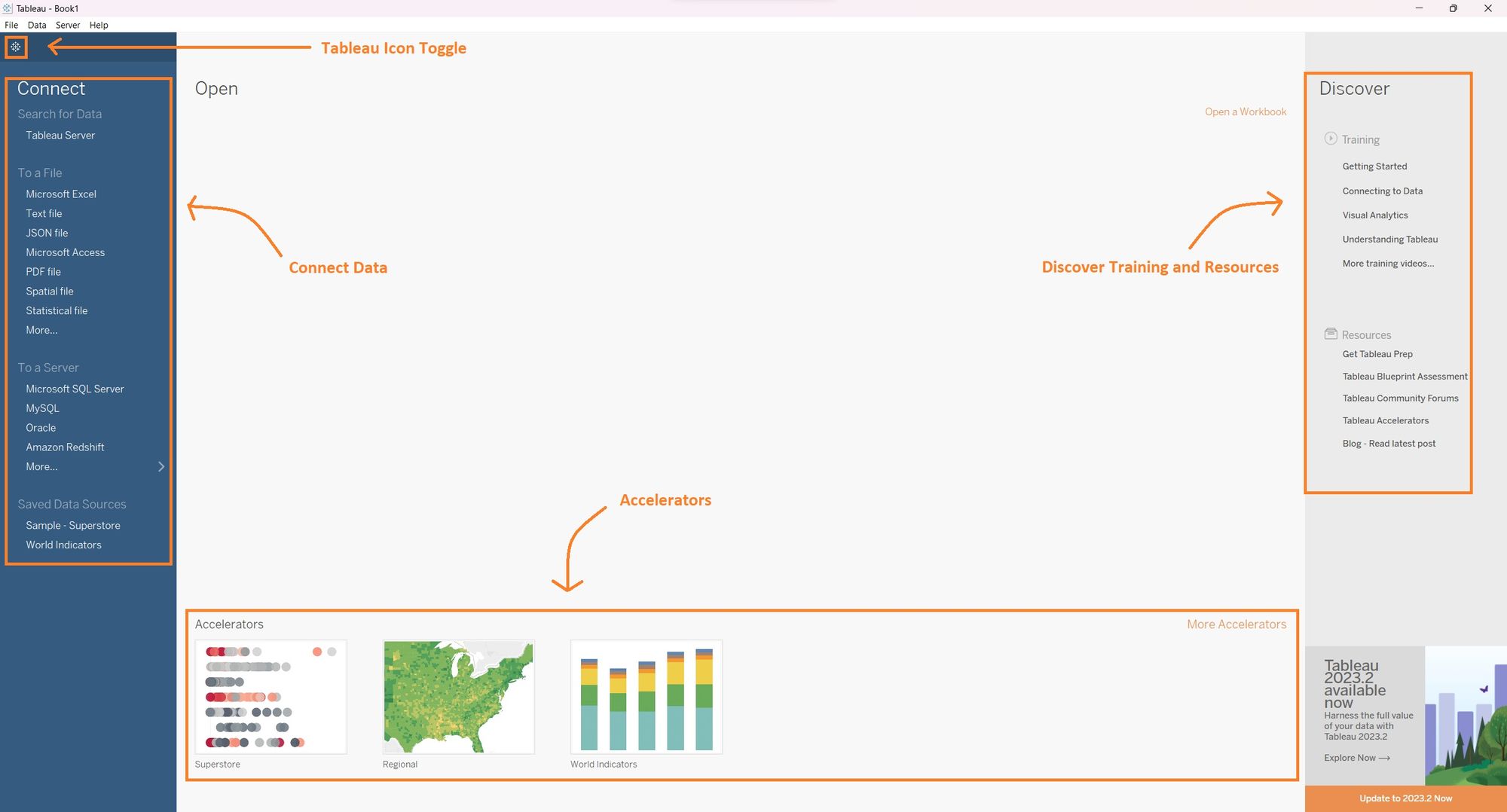
Task: Open the Server menu
Action: [68, 25]
